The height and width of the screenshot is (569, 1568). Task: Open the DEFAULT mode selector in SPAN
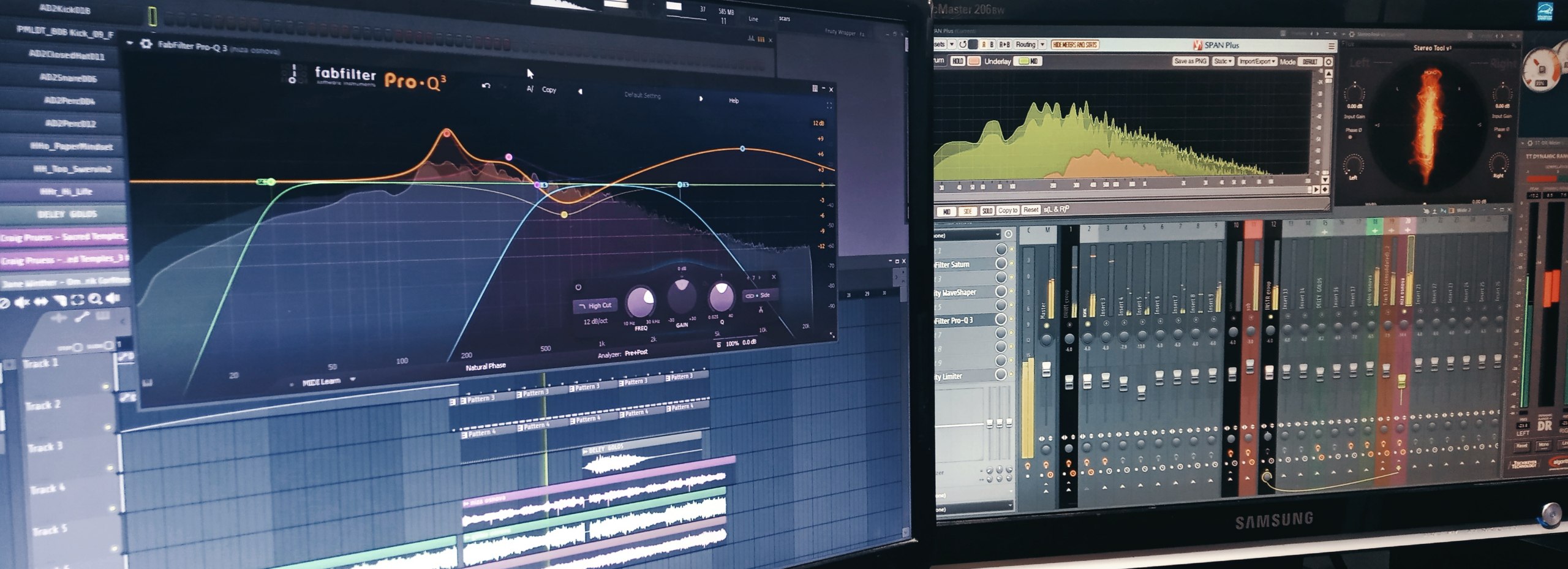1310,62
